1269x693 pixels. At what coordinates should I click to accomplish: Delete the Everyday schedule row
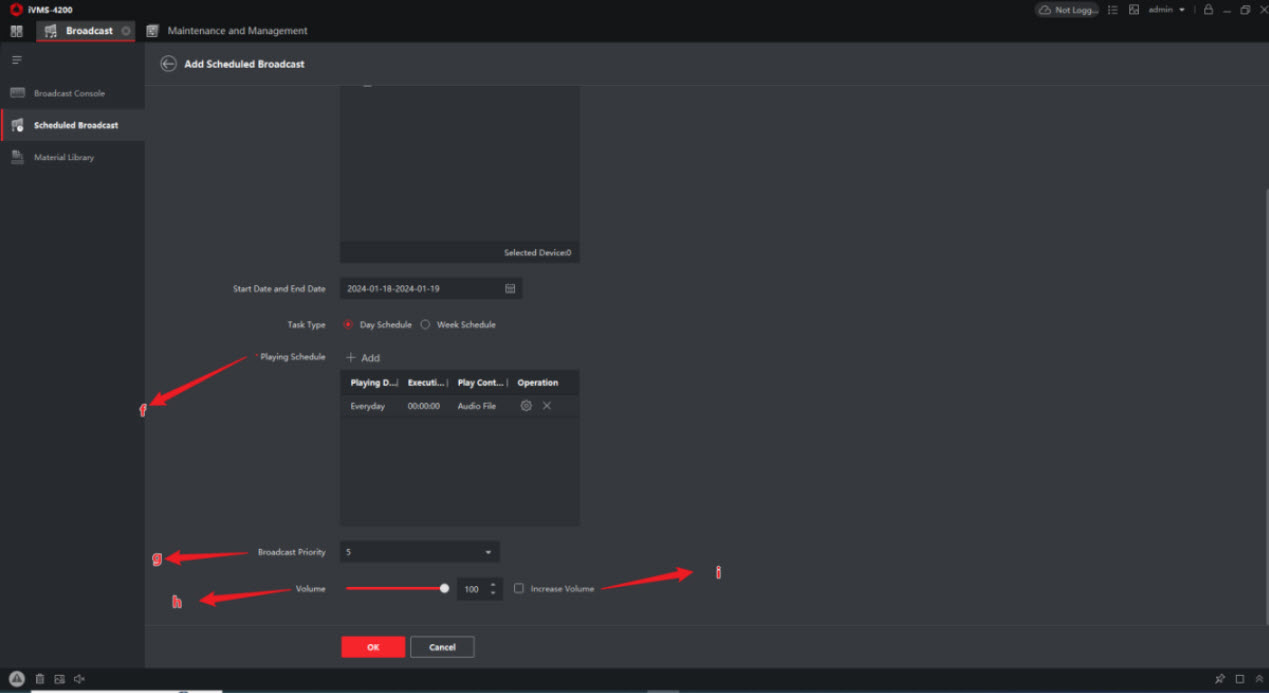tap(547, 406)
